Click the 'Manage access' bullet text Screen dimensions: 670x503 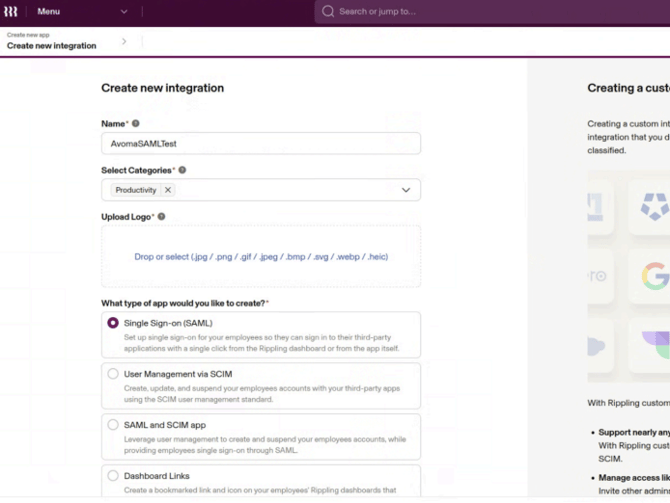pos(634,477)
